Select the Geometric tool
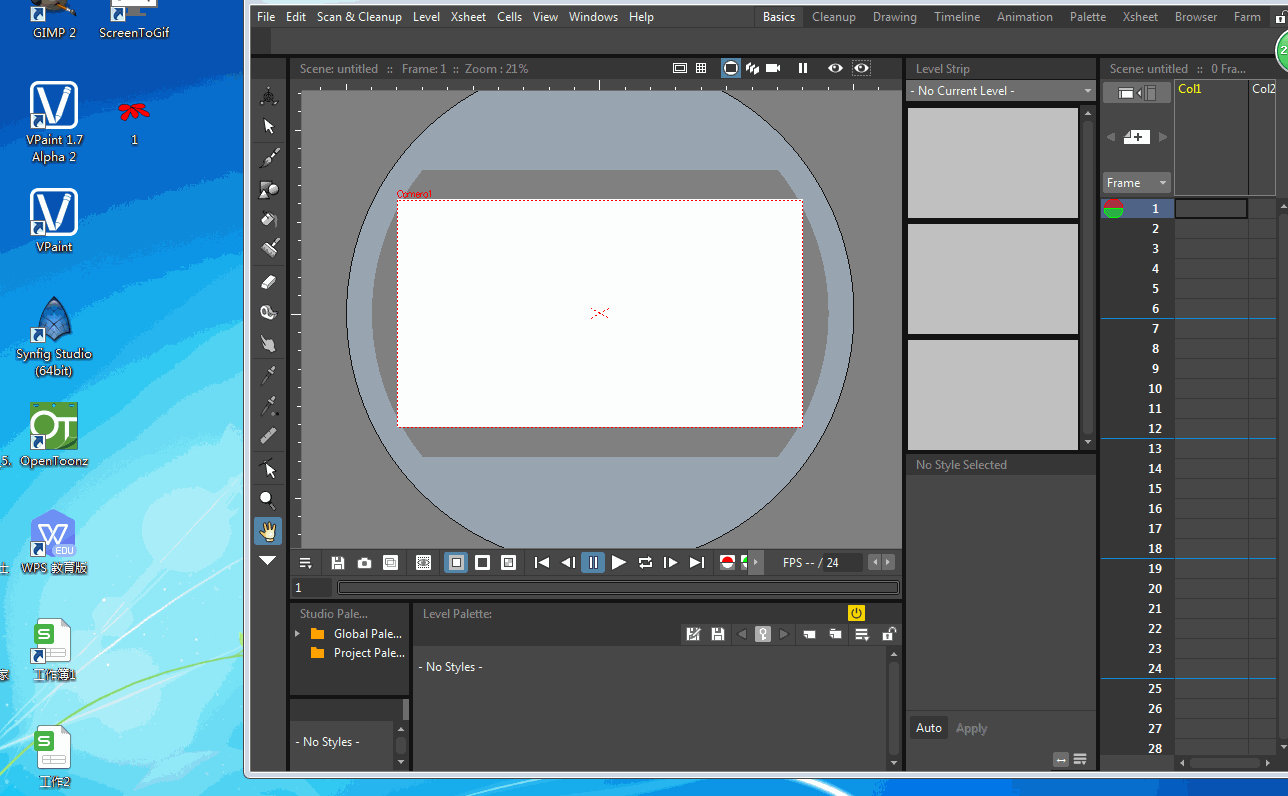Viewport: 1288px width, 796px height. 268,189
